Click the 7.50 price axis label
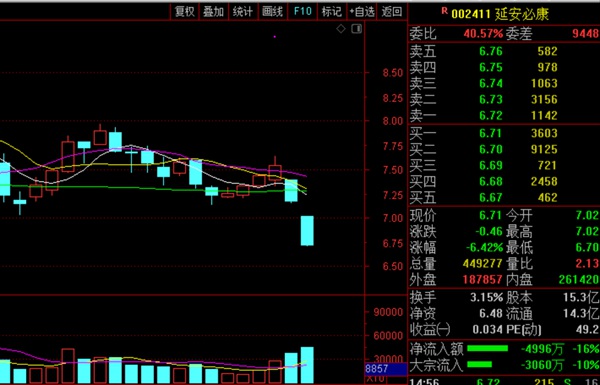 tap(393, 170)
